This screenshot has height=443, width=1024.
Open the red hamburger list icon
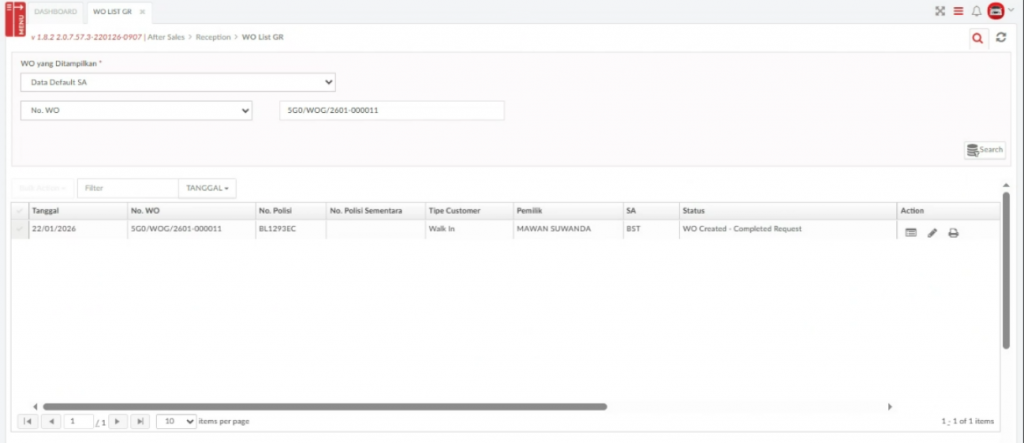(x=958, y=11)
